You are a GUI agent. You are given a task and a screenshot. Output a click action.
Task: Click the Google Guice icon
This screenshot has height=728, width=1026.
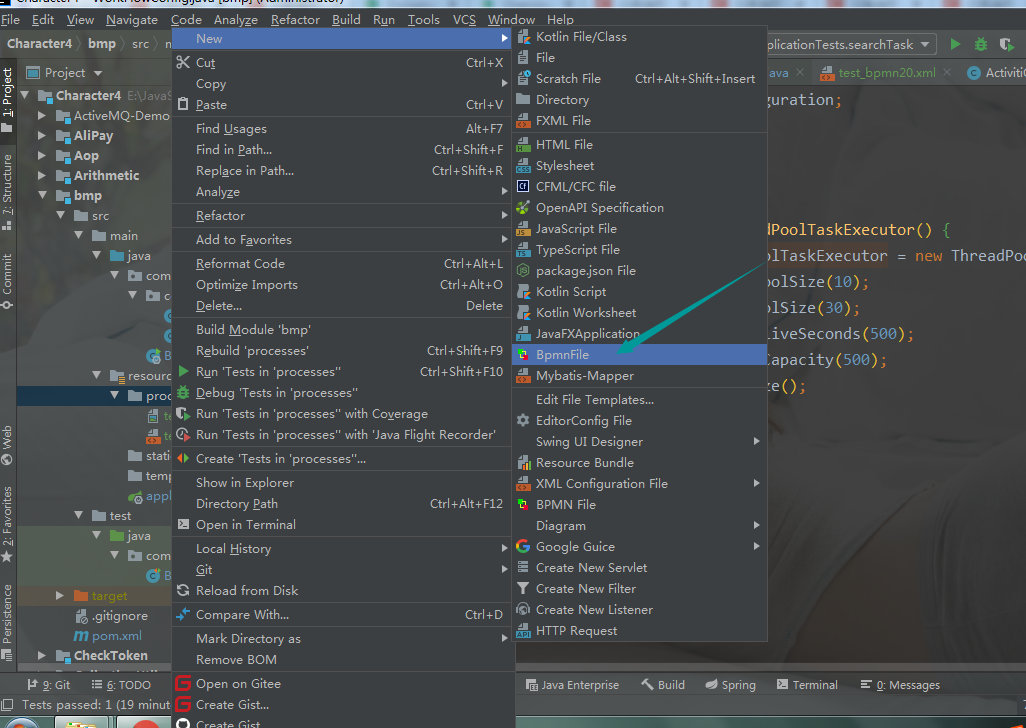point(523,546)
